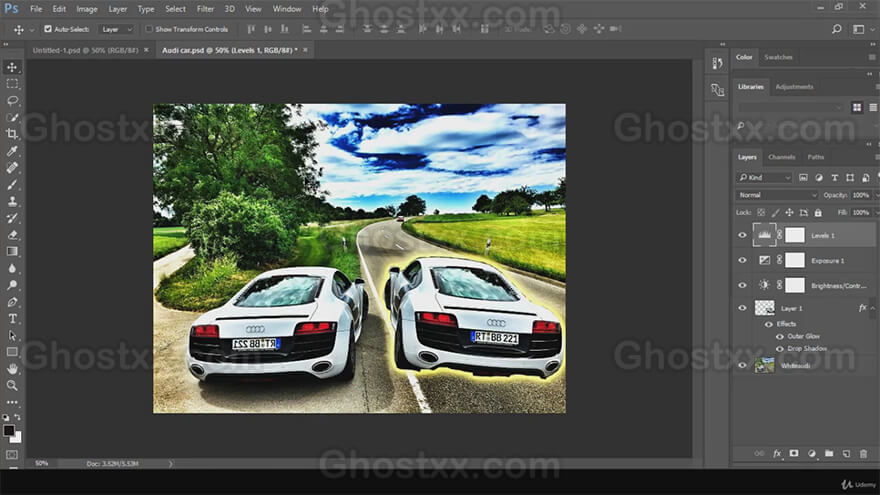Click the Create new layer icon
The height and width of the screenshot is (495, 880).
click(x=846, y=453)
